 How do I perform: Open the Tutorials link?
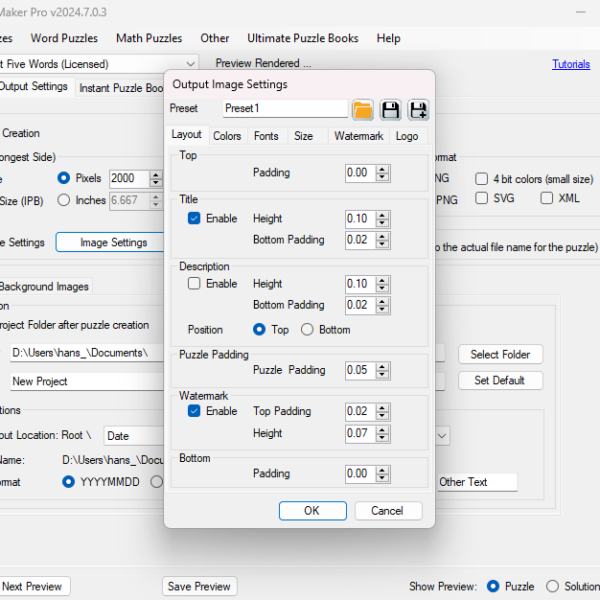[570, 64]
